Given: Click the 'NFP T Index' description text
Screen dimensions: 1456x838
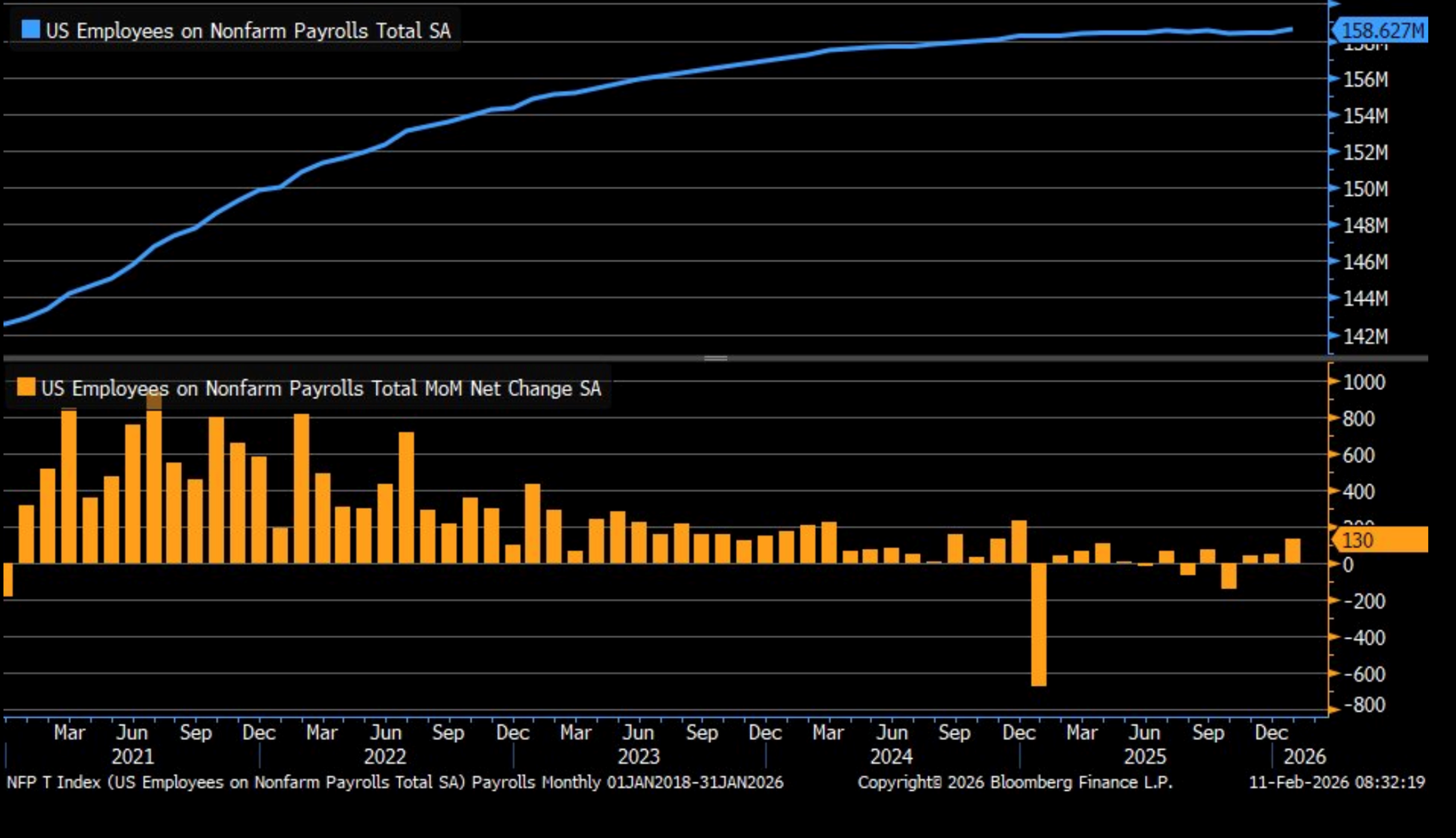Looking at the screenshot, I should click(395, 782).
